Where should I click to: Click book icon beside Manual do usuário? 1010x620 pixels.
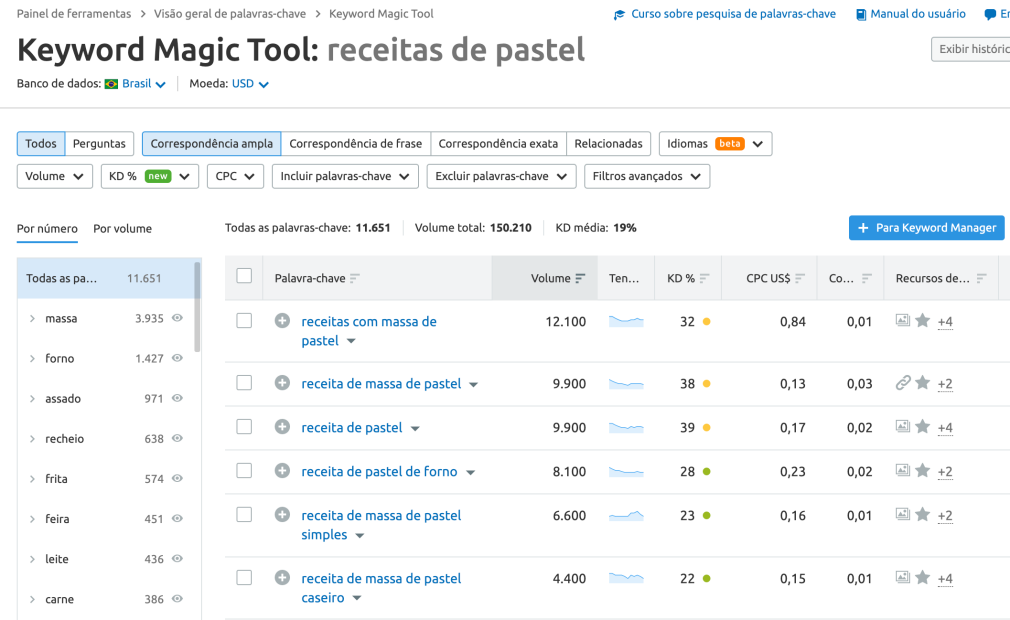pos(861,15)
